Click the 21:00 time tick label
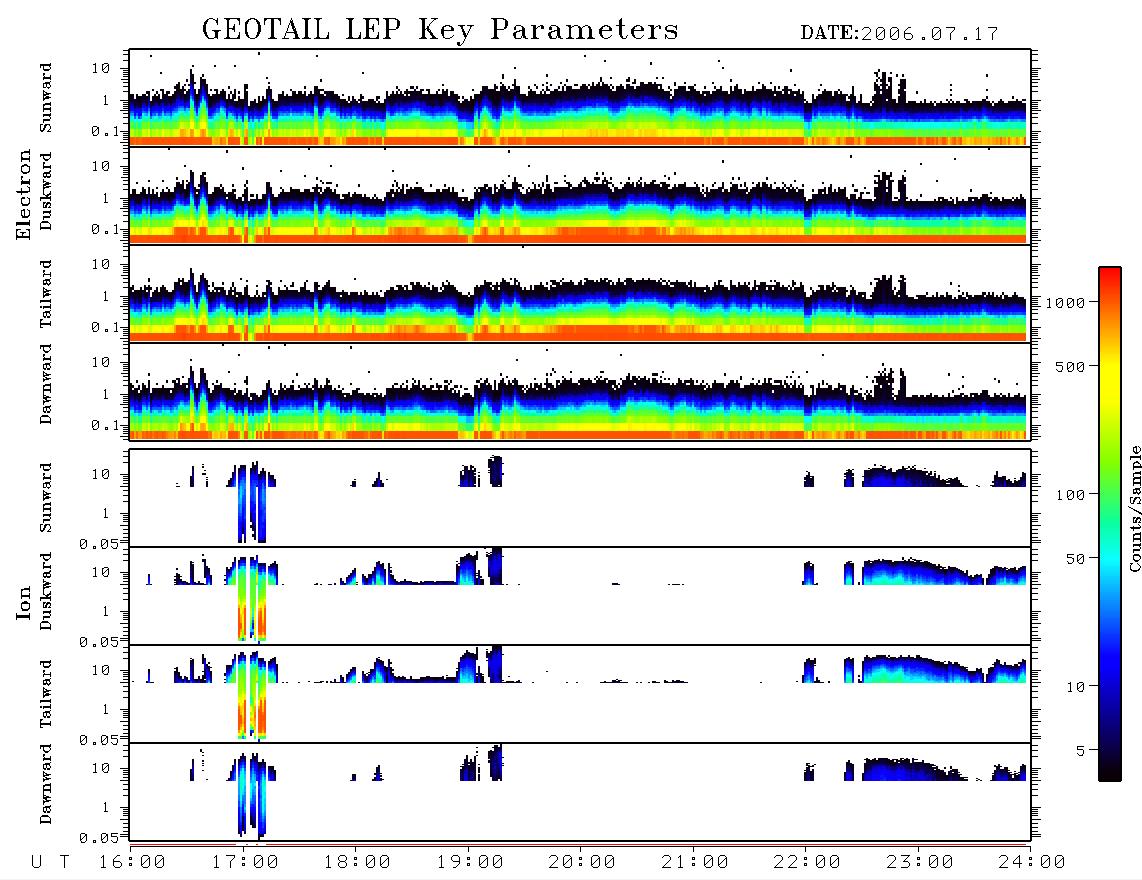 [695, 863]
